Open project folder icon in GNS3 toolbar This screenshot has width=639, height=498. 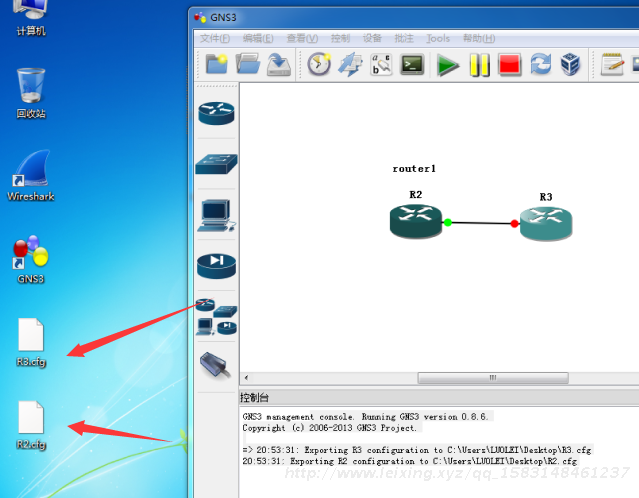(x=247, y=64)
